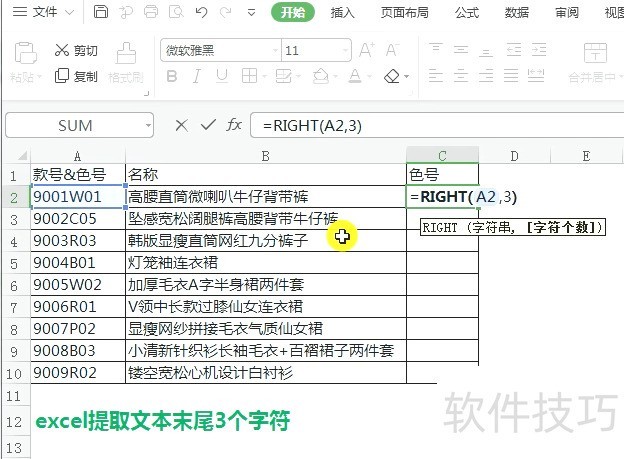Click inside the formula bar input

tap(437, 125)
